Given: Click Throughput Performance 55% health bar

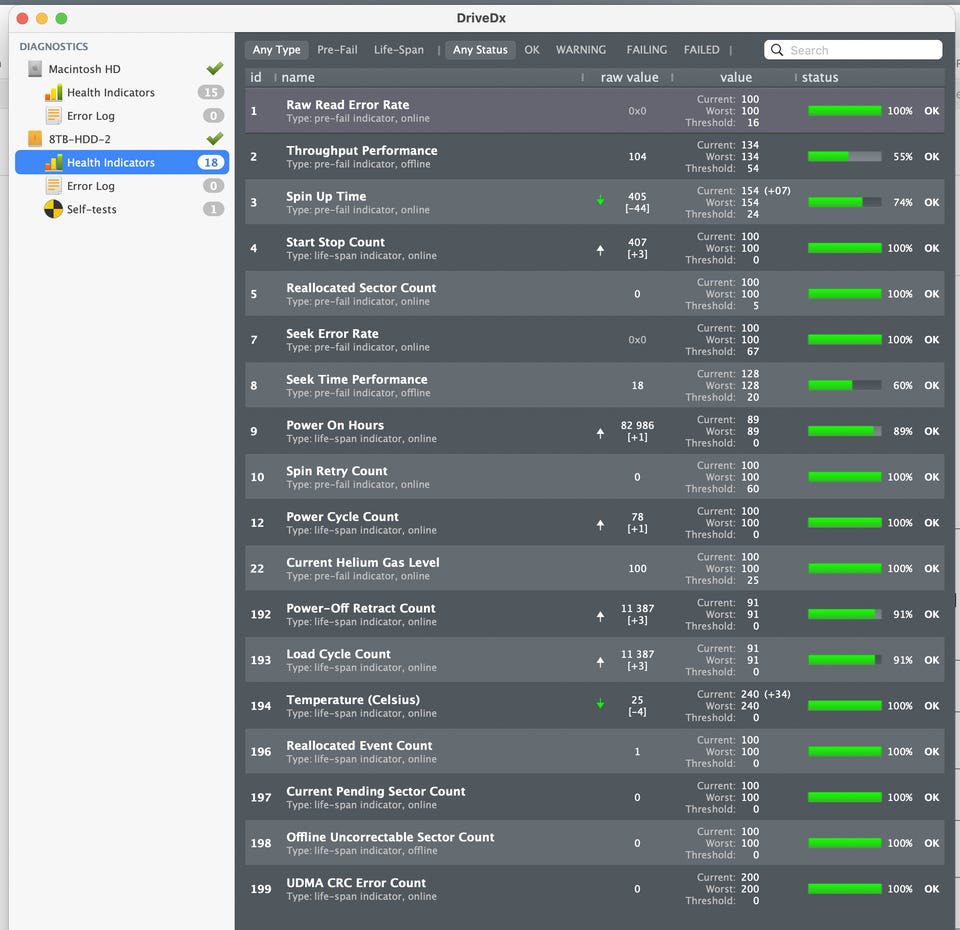Looking at the screenshot, I should 844,157.
